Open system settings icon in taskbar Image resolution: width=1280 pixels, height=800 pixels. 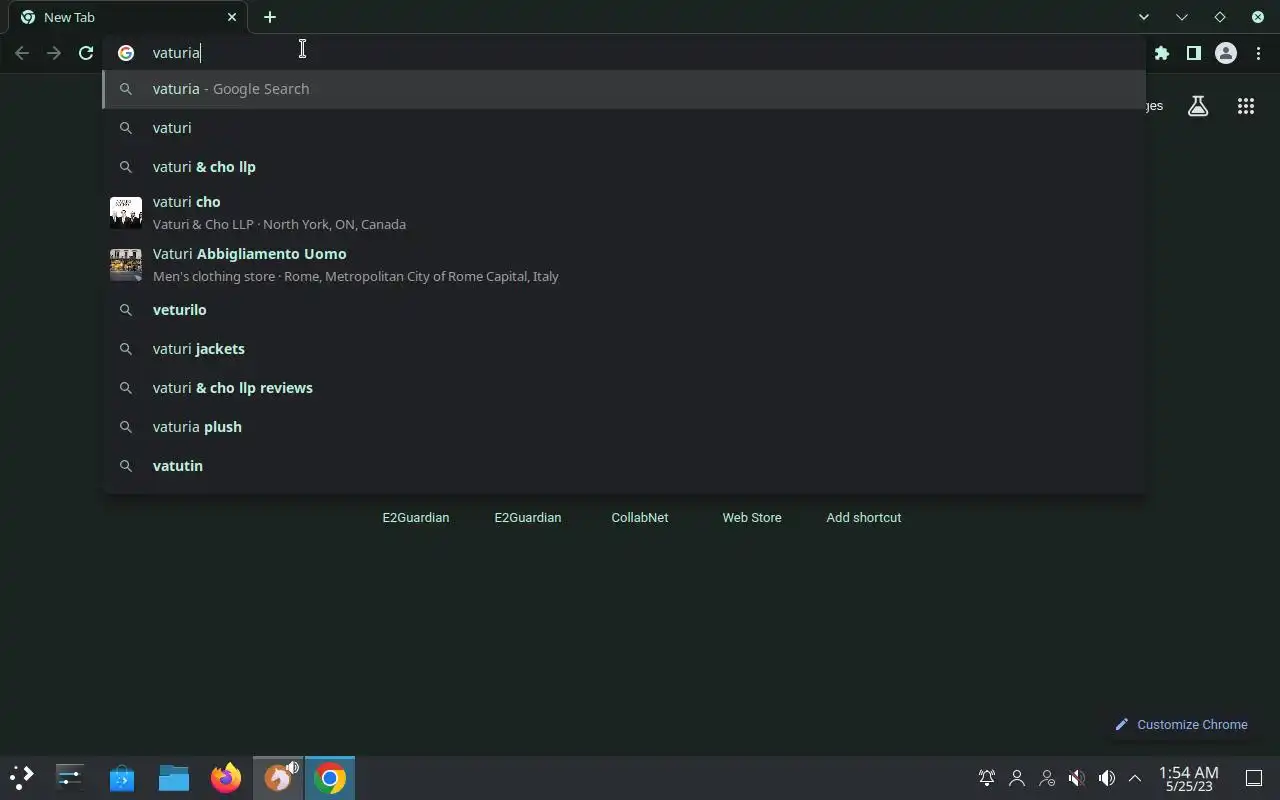click(x=70, y=777)
